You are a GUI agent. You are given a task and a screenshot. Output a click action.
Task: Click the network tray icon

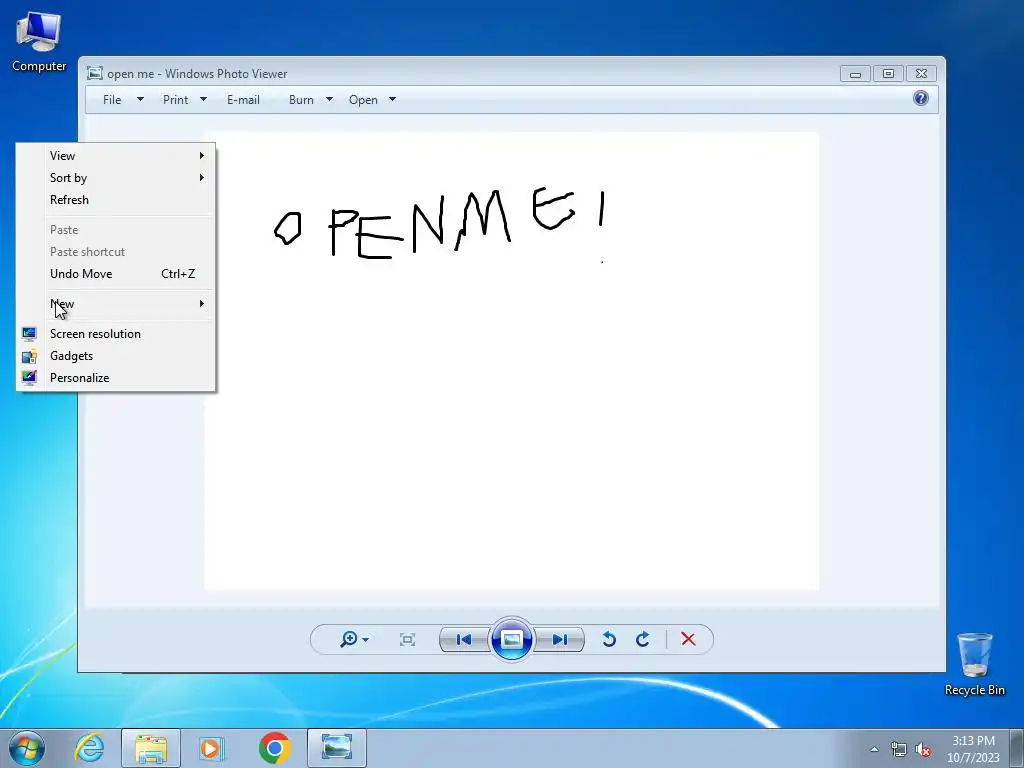[x=899, y=750]
